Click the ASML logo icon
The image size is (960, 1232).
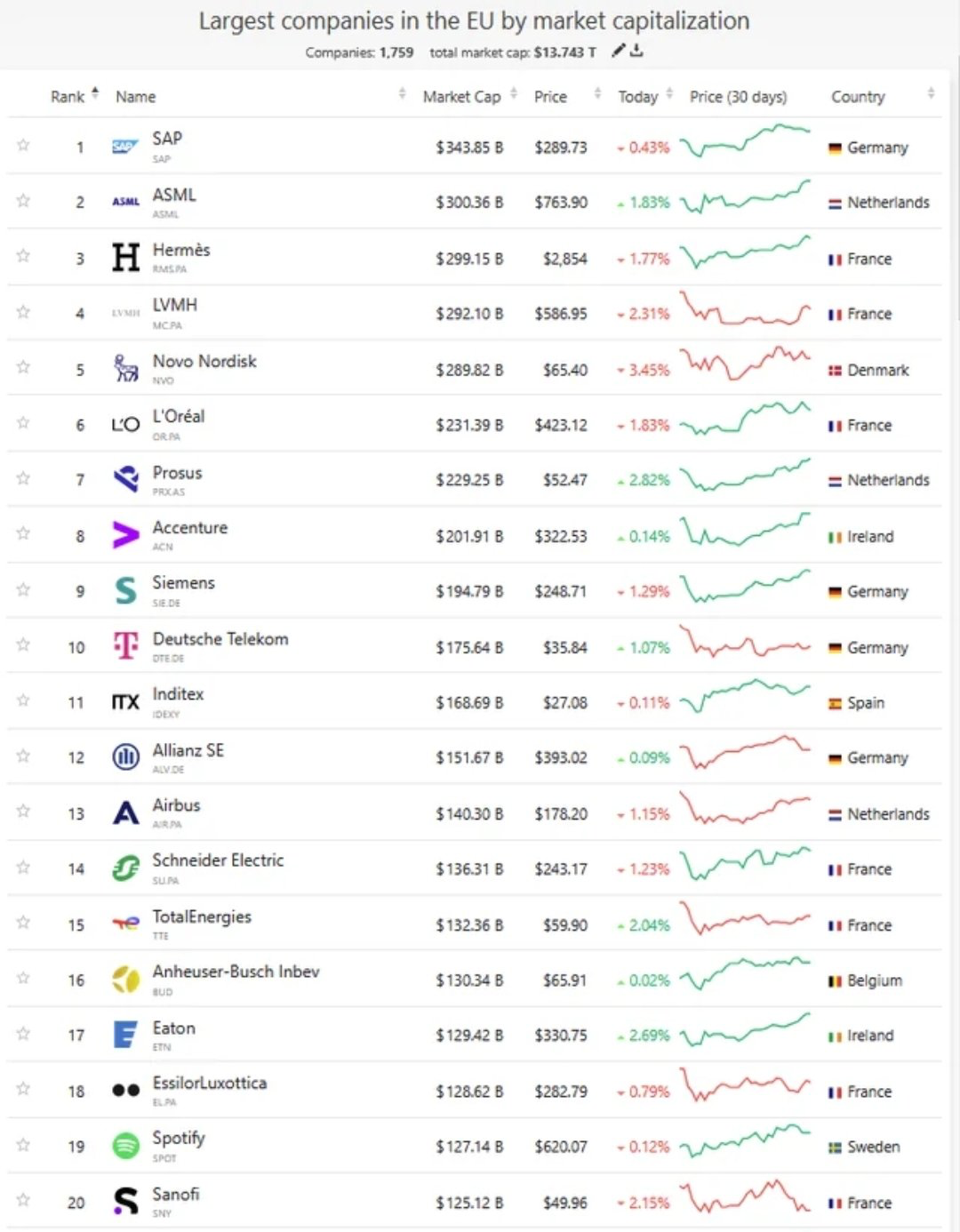coord(125,202)
